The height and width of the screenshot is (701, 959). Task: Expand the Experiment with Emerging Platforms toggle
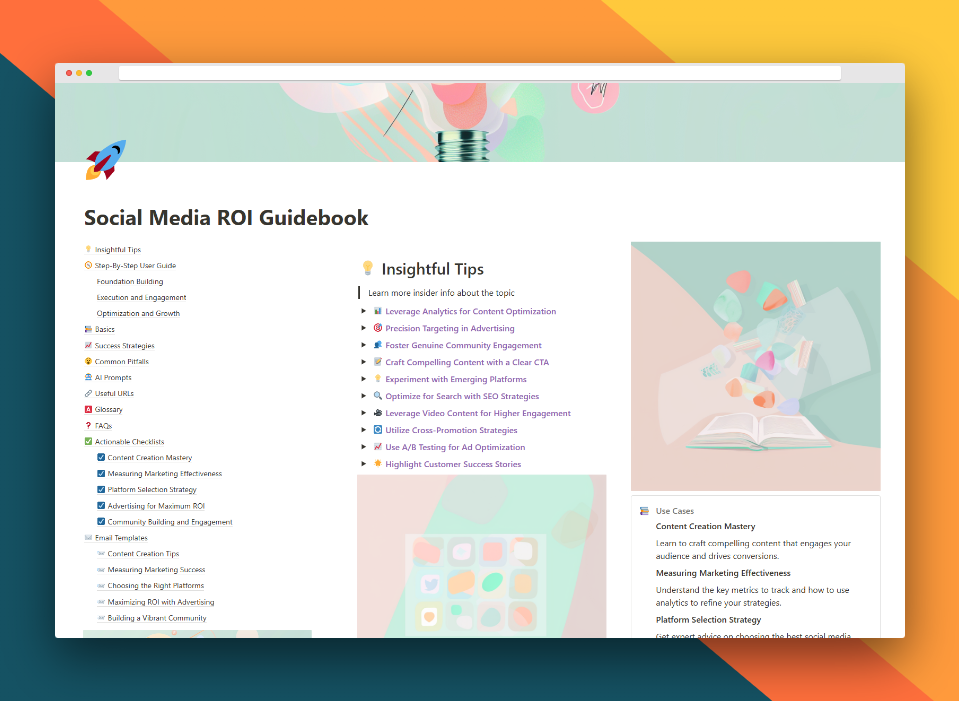click(364, 379)
